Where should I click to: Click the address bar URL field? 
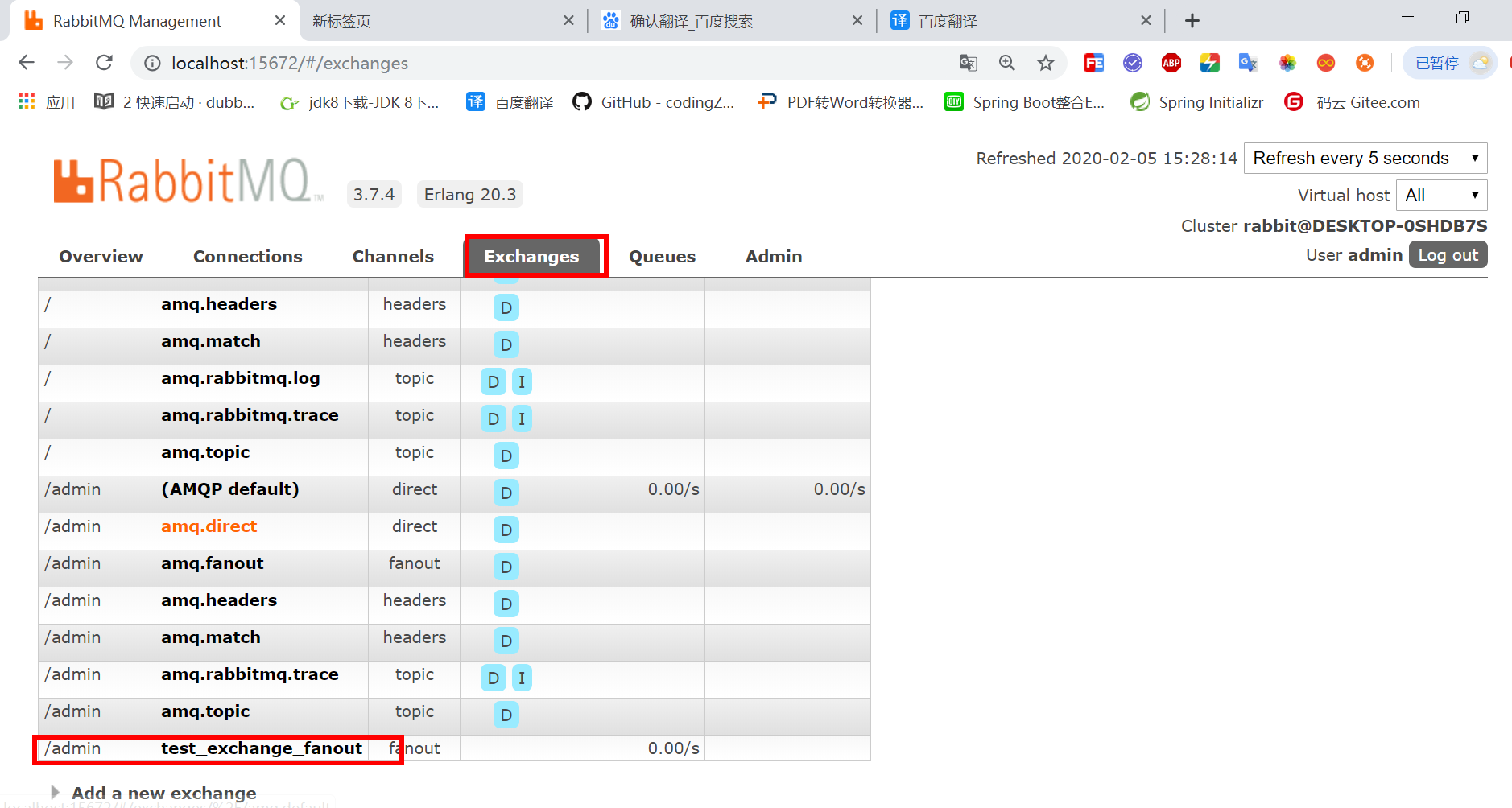556,63
